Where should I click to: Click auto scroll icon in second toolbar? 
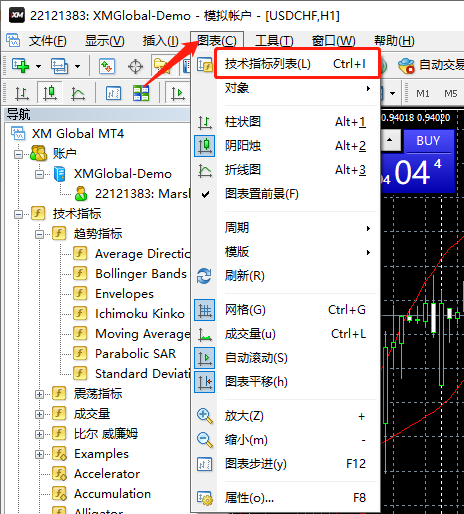[x=178, y=93]
